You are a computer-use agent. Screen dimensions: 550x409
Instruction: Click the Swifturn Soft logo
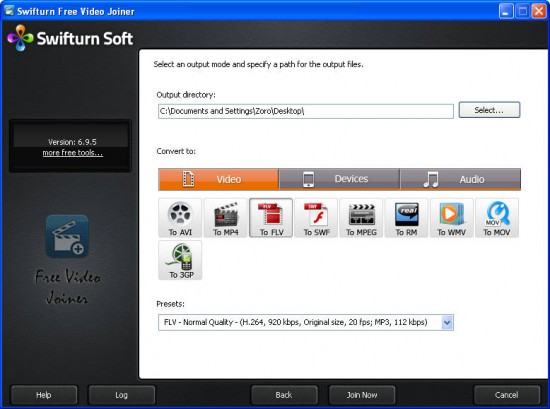pyautogui.click(x=70, y=38)
